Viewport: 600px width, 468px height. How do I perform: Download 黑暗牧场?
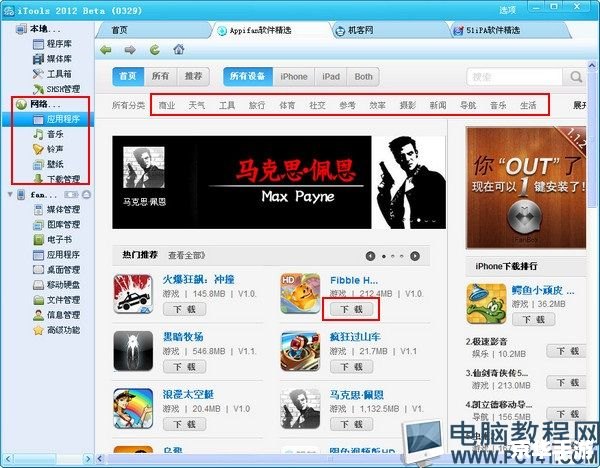(x=185, y=367)
